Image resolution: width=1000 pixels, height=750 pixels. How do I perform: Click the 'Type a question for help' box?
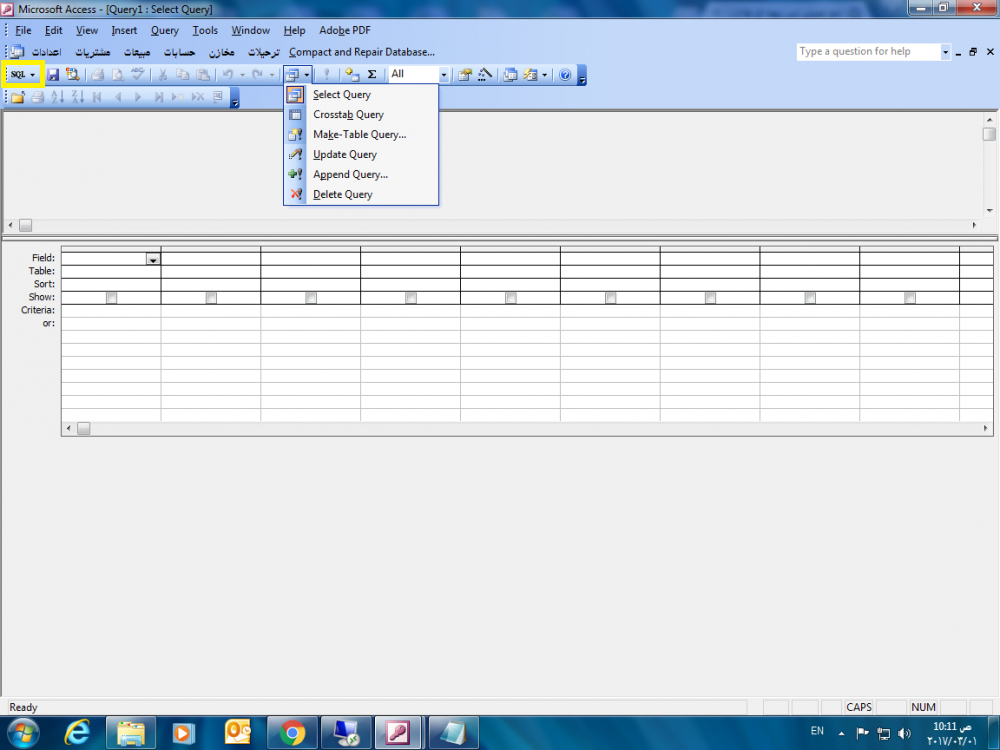click(869, 52)
